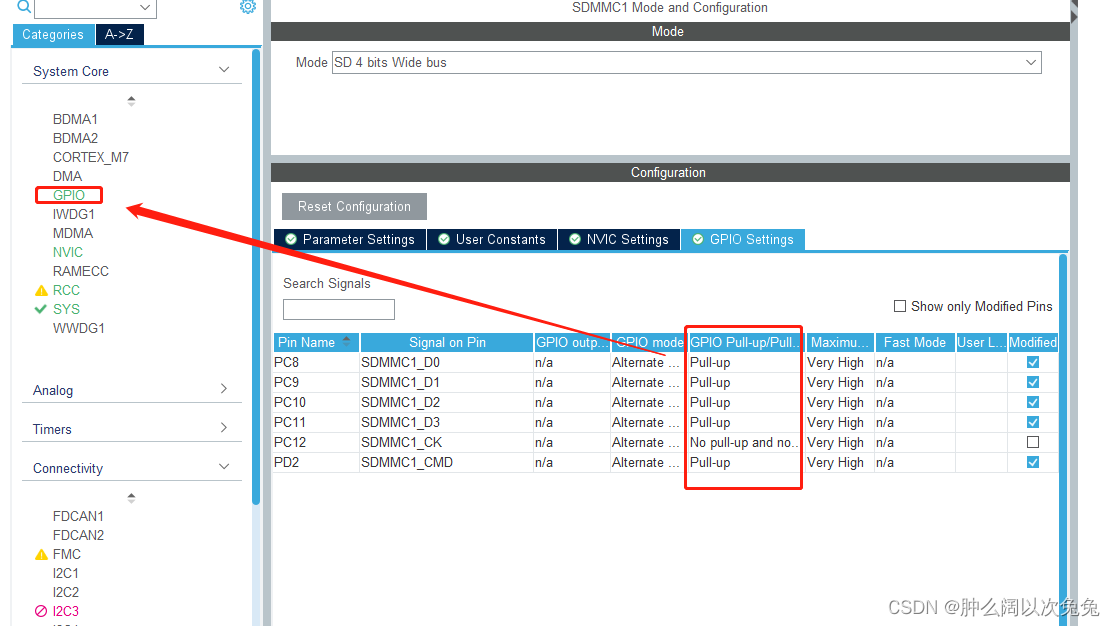The height and width of the screenshot is (626, 1115).
Task: Toggle Modified checkbox for PC8 row
Action: click(1033, 362)
